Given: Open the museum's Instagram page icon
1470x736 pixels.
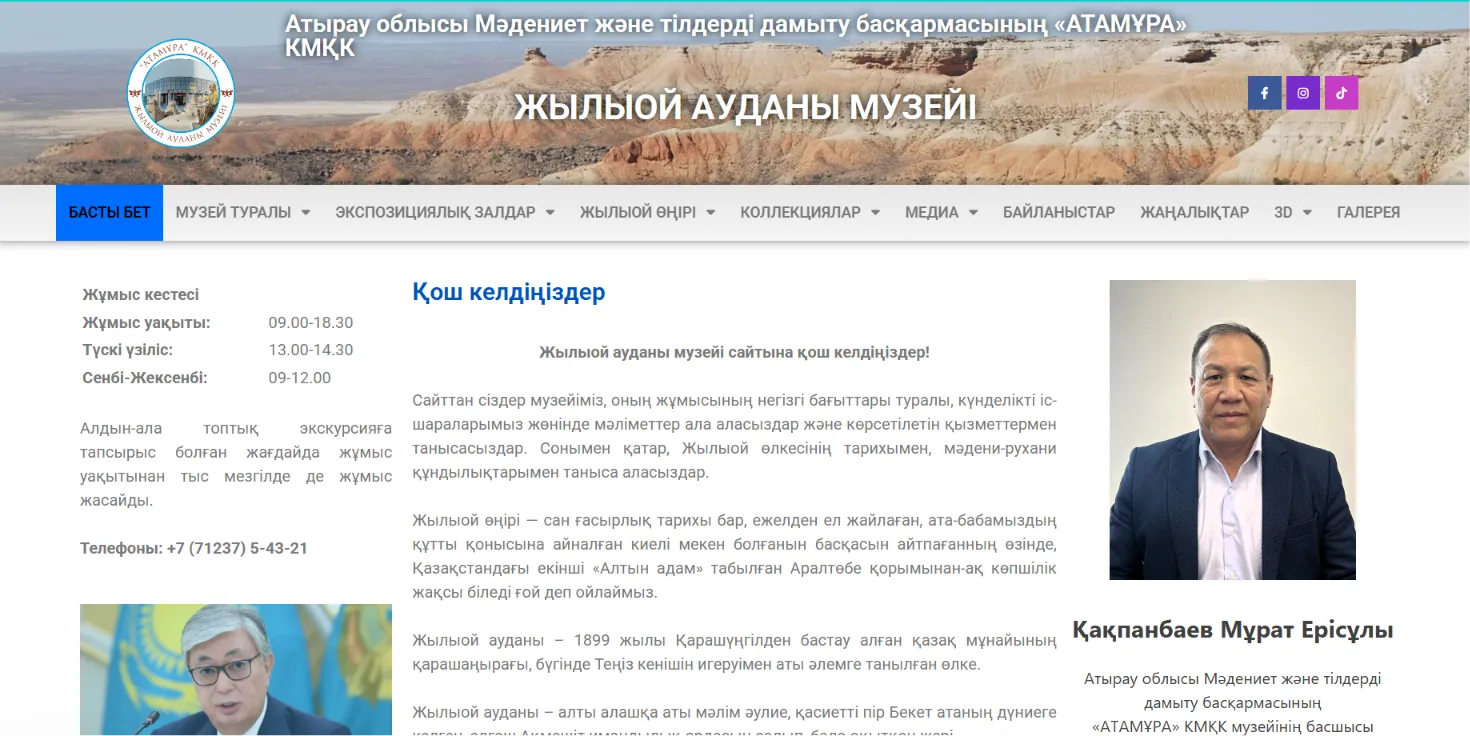Looking at the screenshot, I should point(1303,93).
